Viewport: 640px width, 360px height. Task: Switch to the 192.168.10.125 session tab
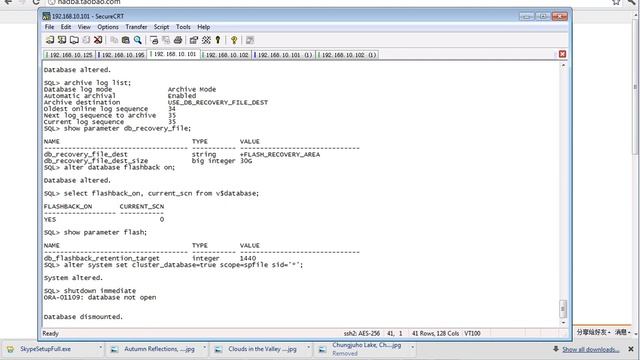pos(69,55)
